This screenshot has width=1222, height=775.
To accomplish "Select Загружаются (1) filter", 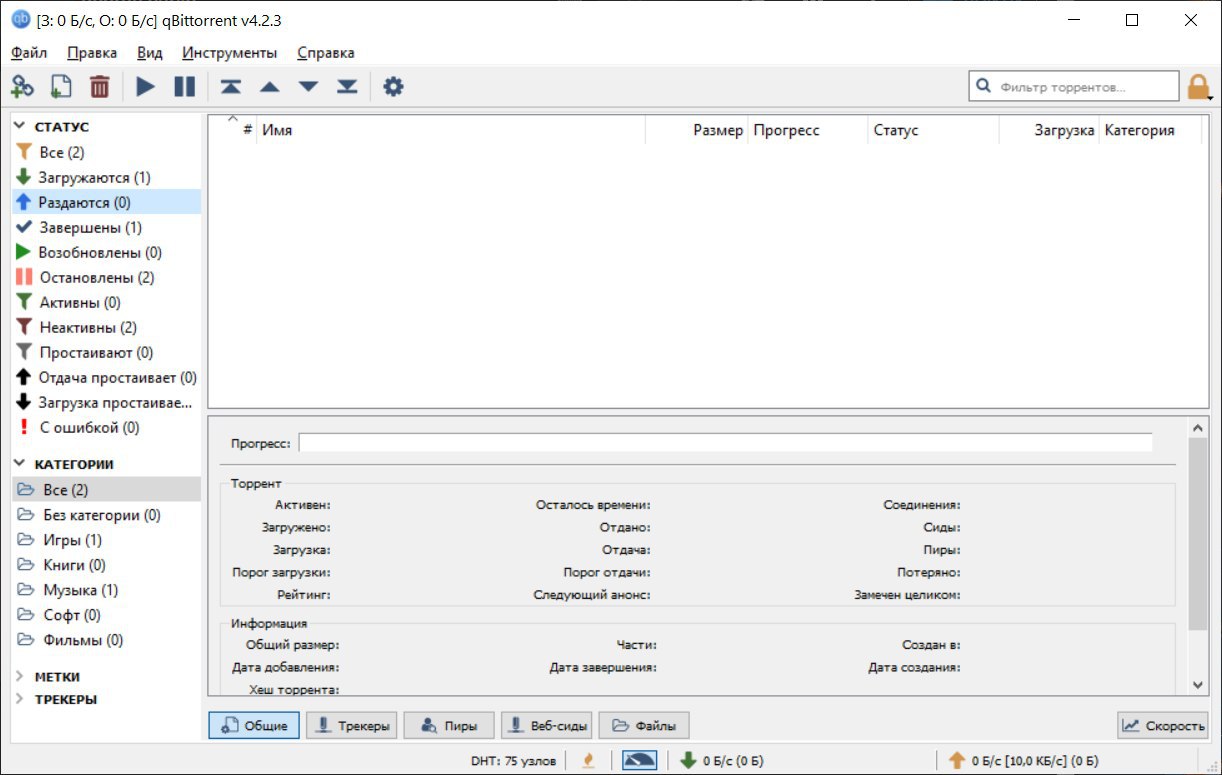I will click(x=106, y=177).
